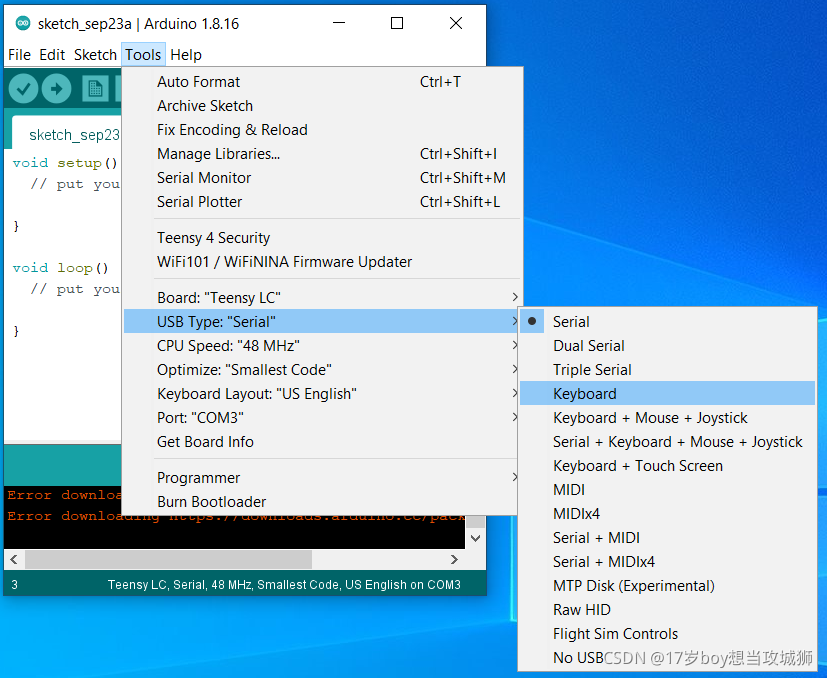
Task: Choose Serial + MIDI option
Action: pos(667,538)
